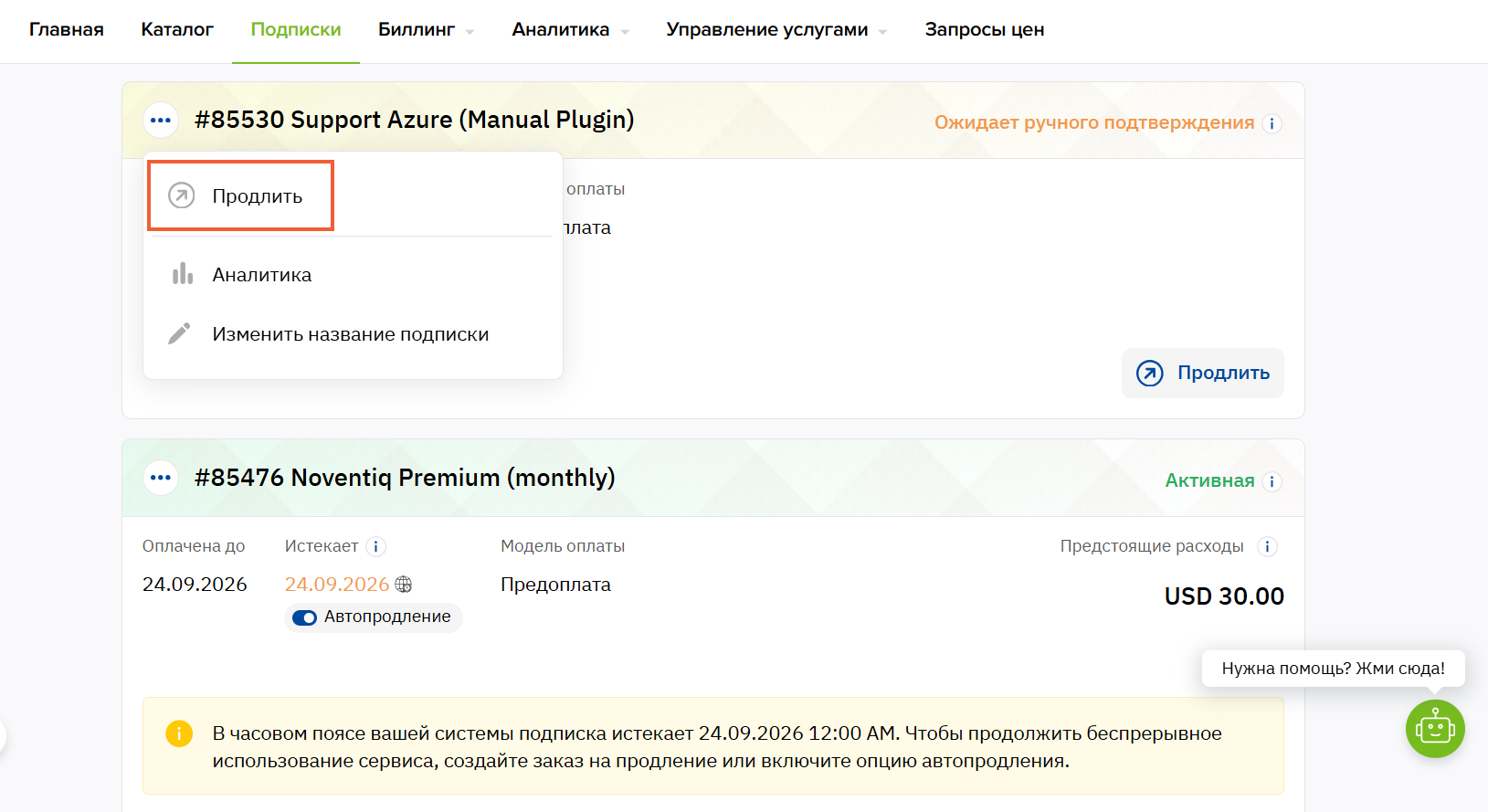Image resolution: width=1488 pixels, height=812 pixels.
Task: Click info icon next to 'Активная' status
Action: point(1272,481)
